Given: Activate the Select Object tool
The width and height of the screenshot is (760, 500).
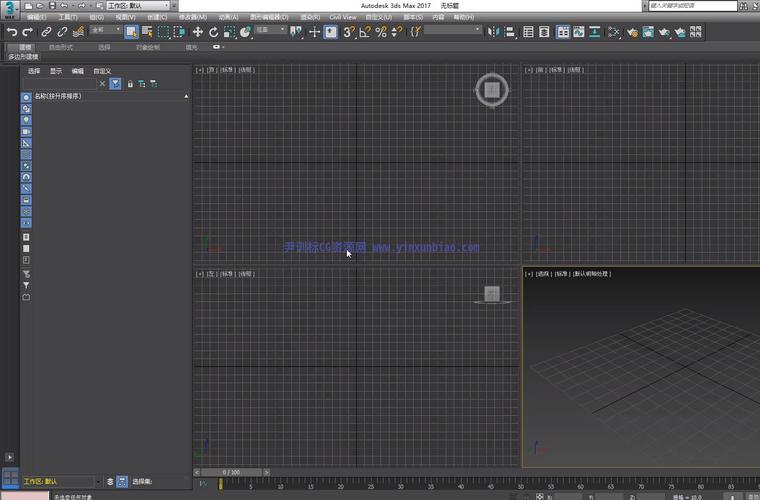Looking at the screenshot, I should pos(131,32).
